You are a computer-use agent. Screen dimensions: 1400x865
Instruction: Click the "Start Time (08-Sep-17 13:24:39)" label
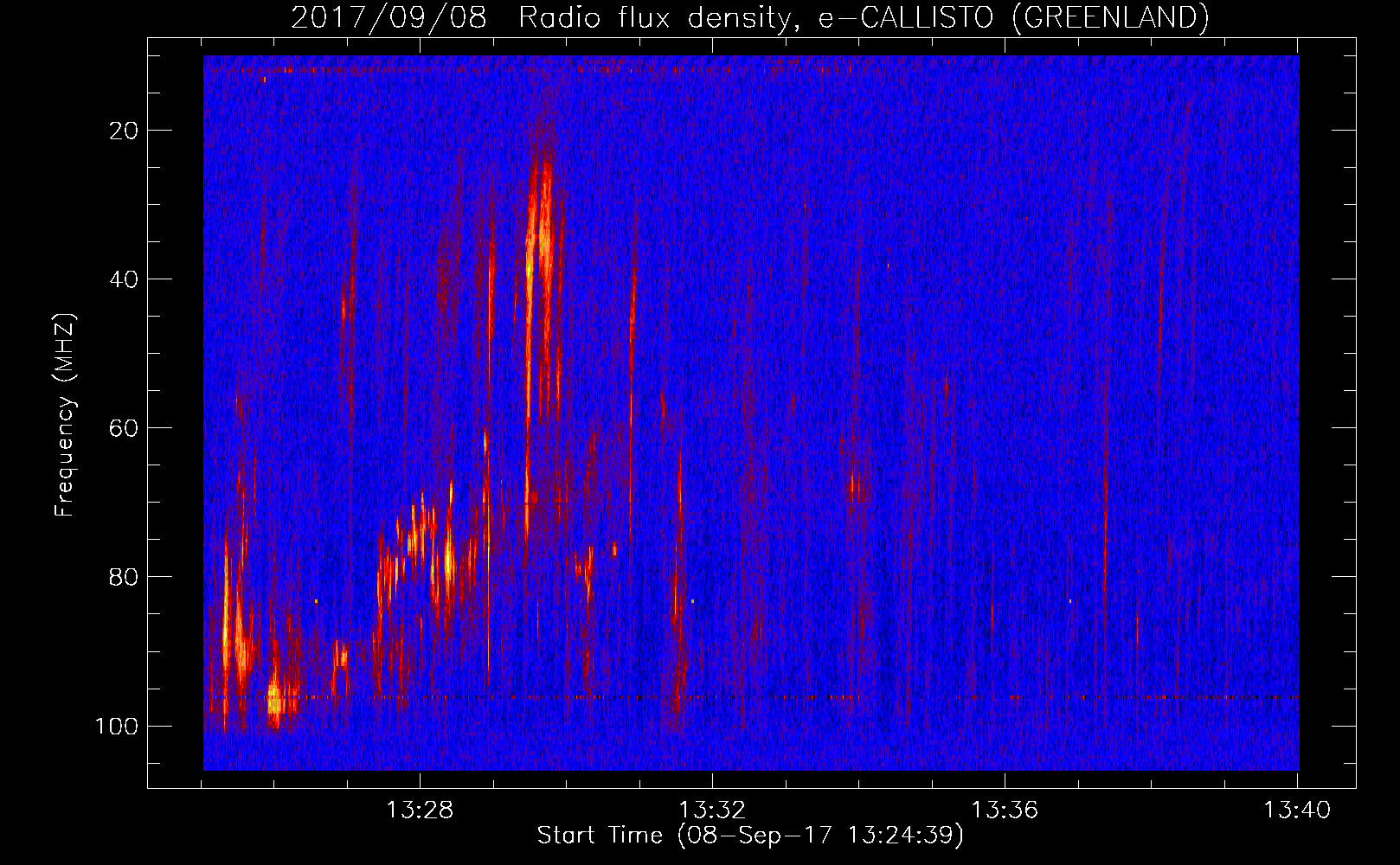click(x=750, y=836)
